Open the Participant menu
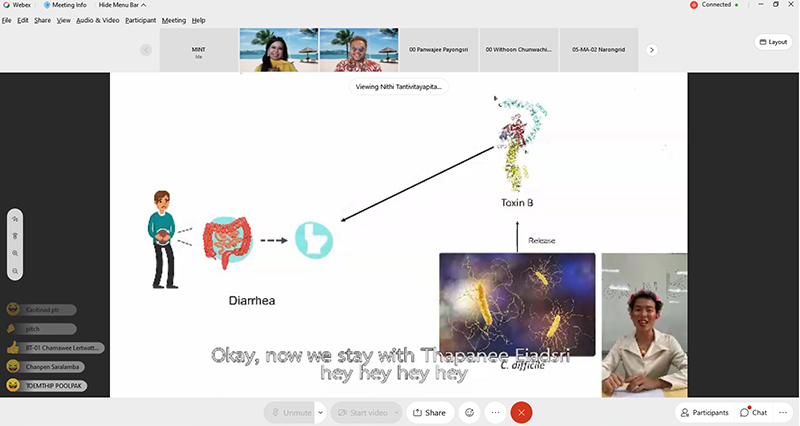800x426 pixels. click(x=140, y=20)
